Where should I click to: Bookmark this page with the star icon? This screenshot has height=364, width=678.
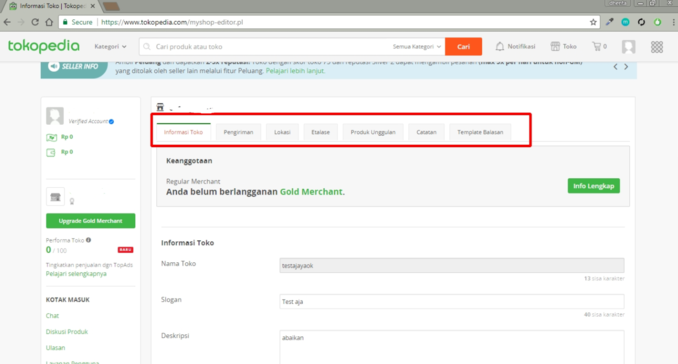(x=593, y=22)
